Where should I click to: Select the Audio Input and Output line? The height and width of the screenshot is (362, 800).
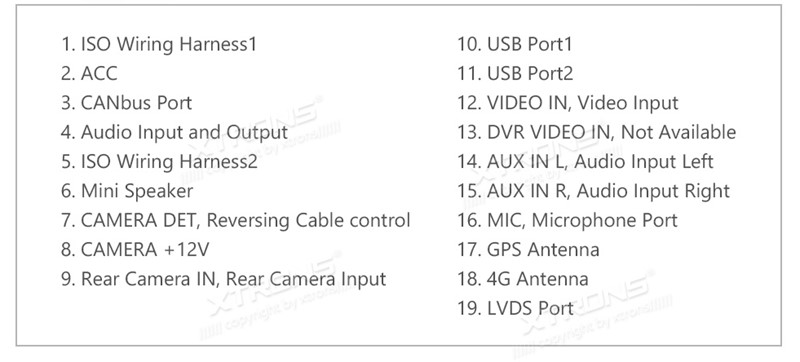coord(174,133)
